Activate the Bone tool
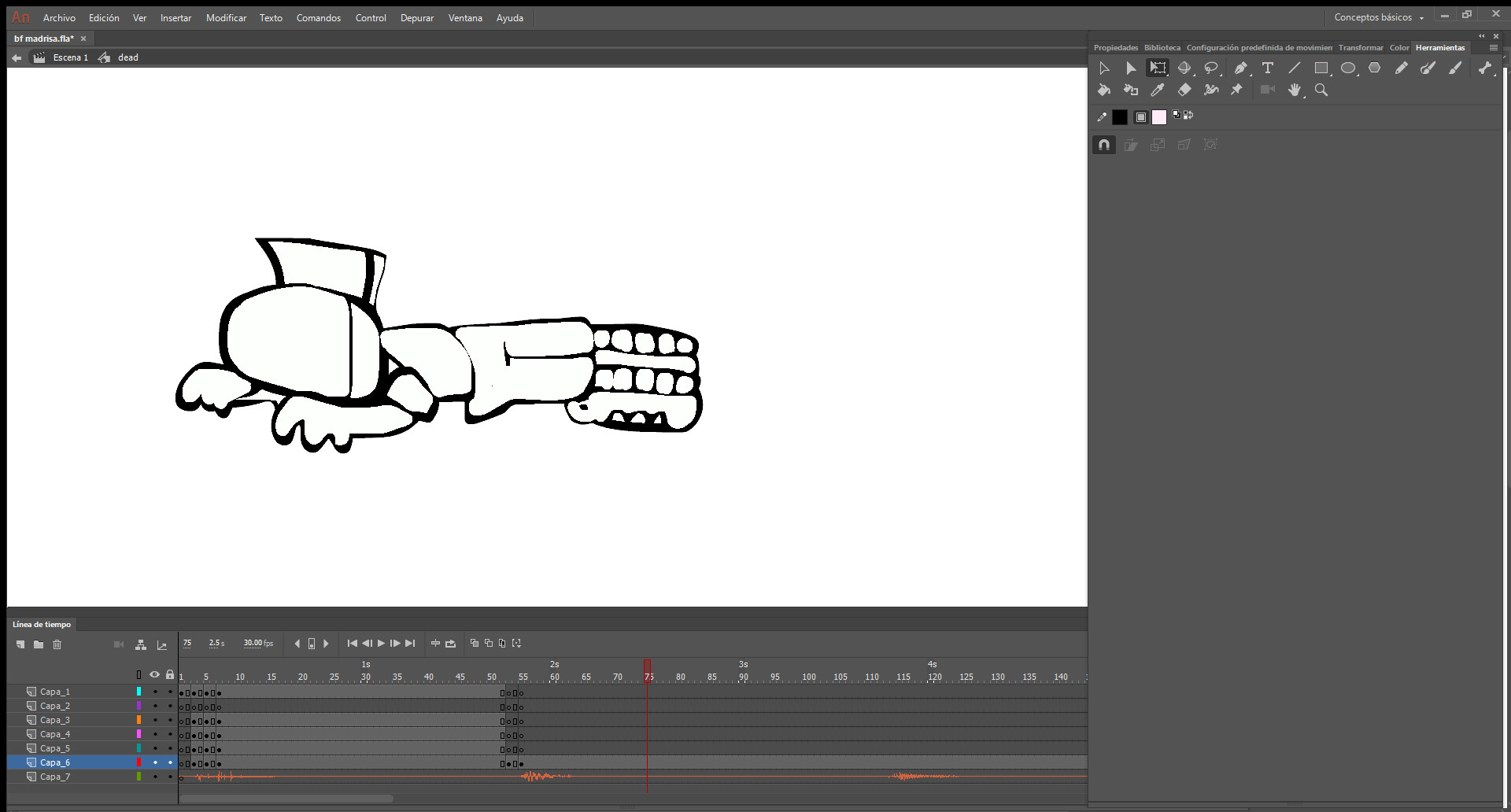The width and height of the screenshot is (1511, 812). click(1484, 68)
